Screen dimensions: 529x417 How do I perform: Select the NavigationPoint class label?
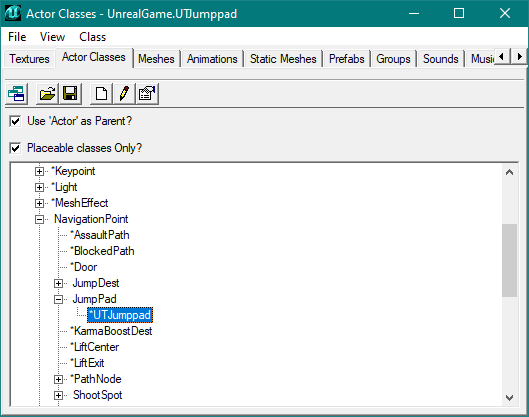91,219
